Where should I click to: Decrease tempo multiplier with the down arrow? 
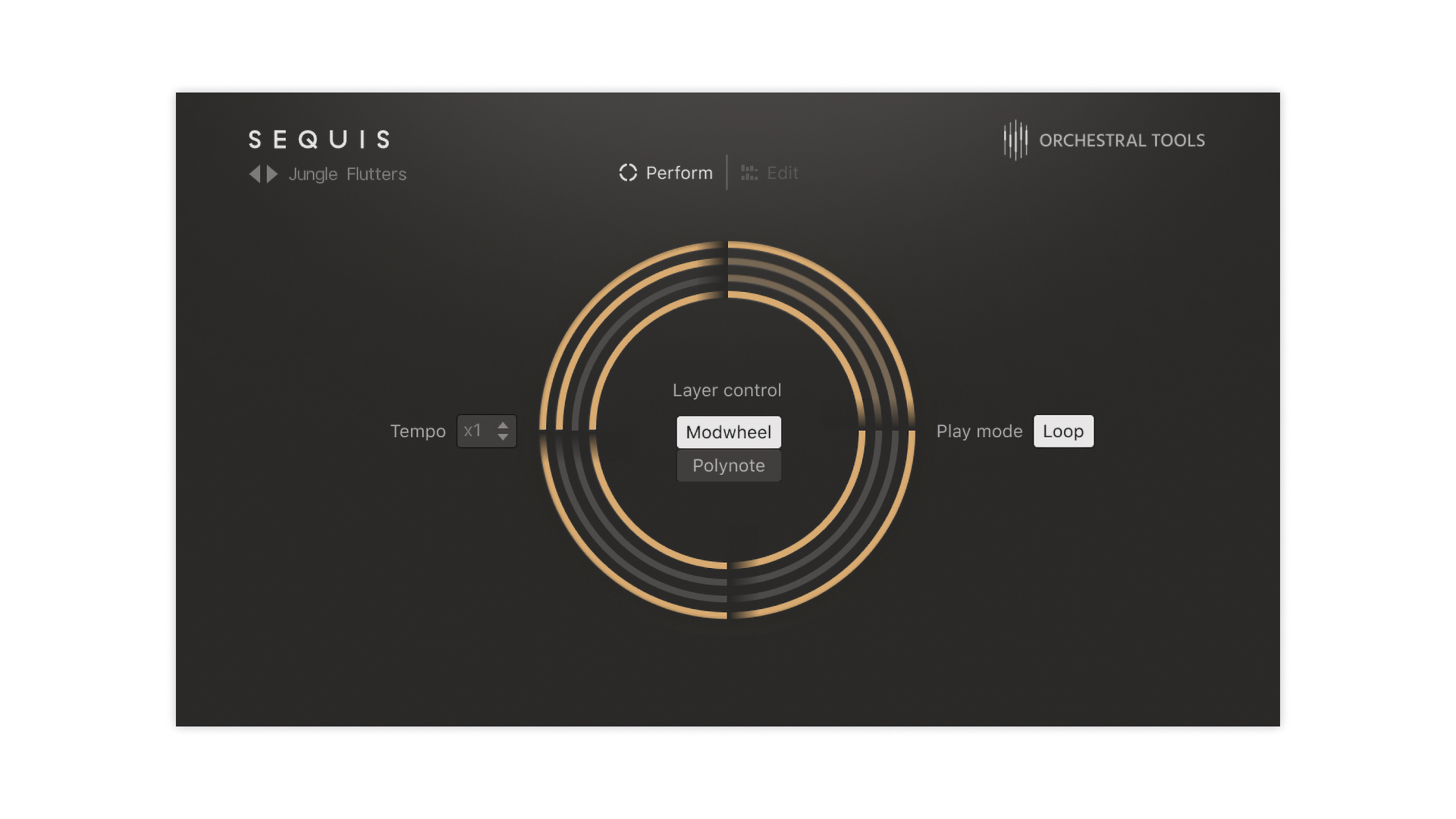coord(503,438)
